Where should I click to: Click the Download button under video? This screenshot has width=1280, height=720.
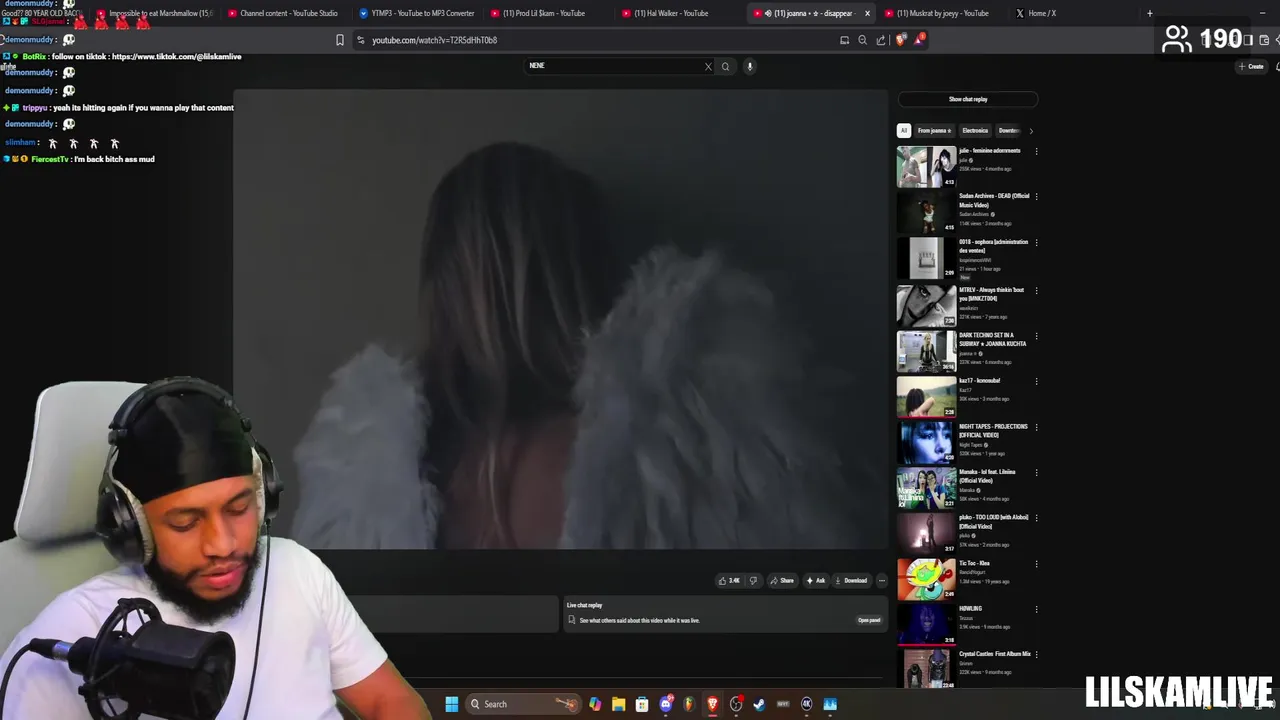pos(851,581)
